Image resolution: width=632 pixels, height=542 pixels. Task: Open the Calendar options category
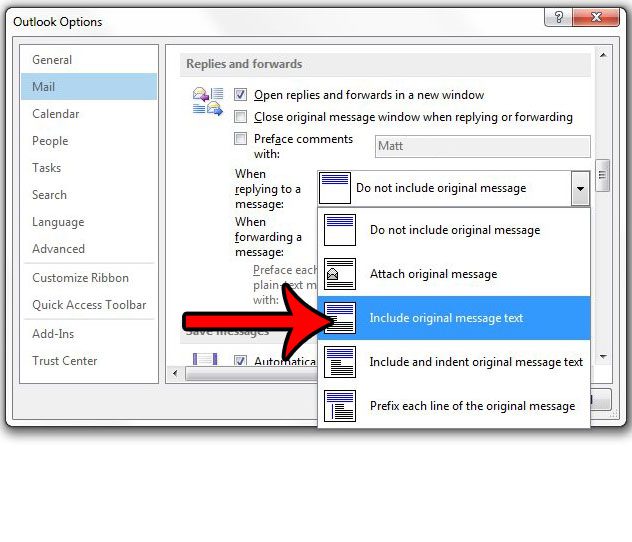point(56,114)
